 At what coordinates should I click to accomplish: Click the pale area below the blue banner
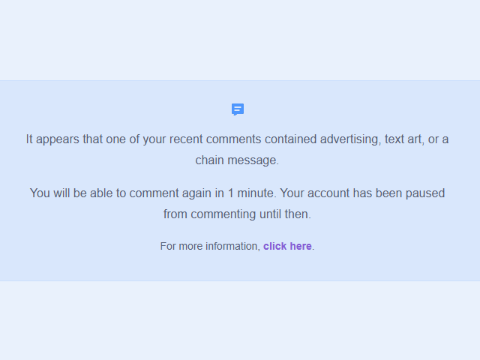click(240, 320)
